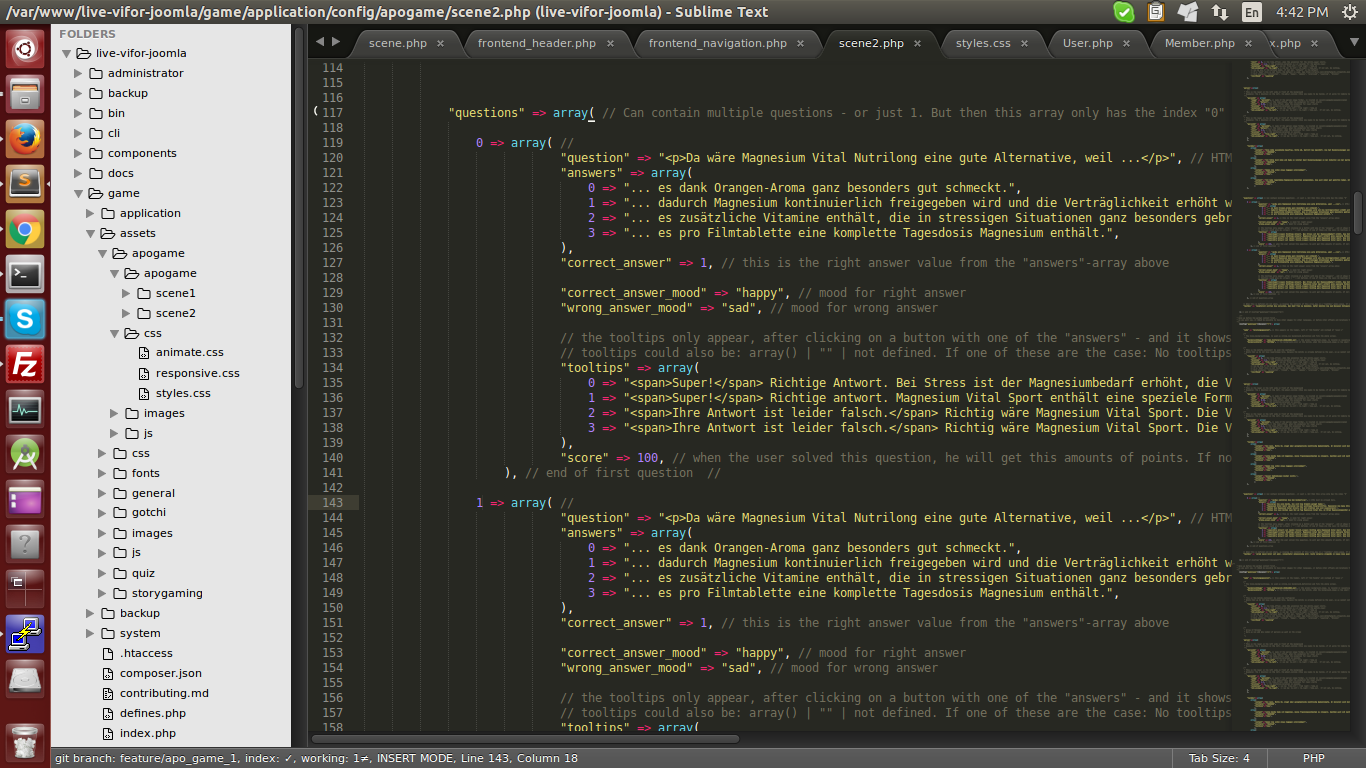
Task: Collapse the game folder in sidebar
Action: pyautogui.click(x=79, y=193)
